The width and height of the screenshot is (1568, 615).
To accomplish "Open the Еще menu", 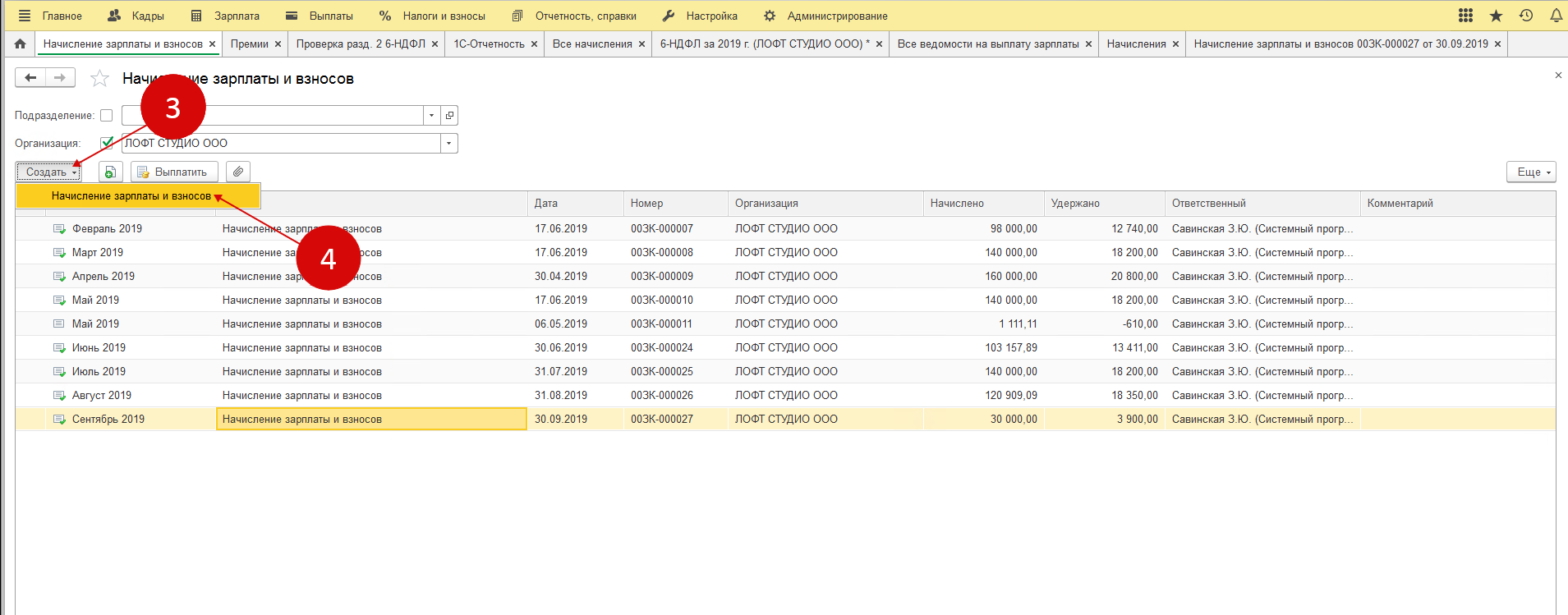I will click(x=1531, y=172).
